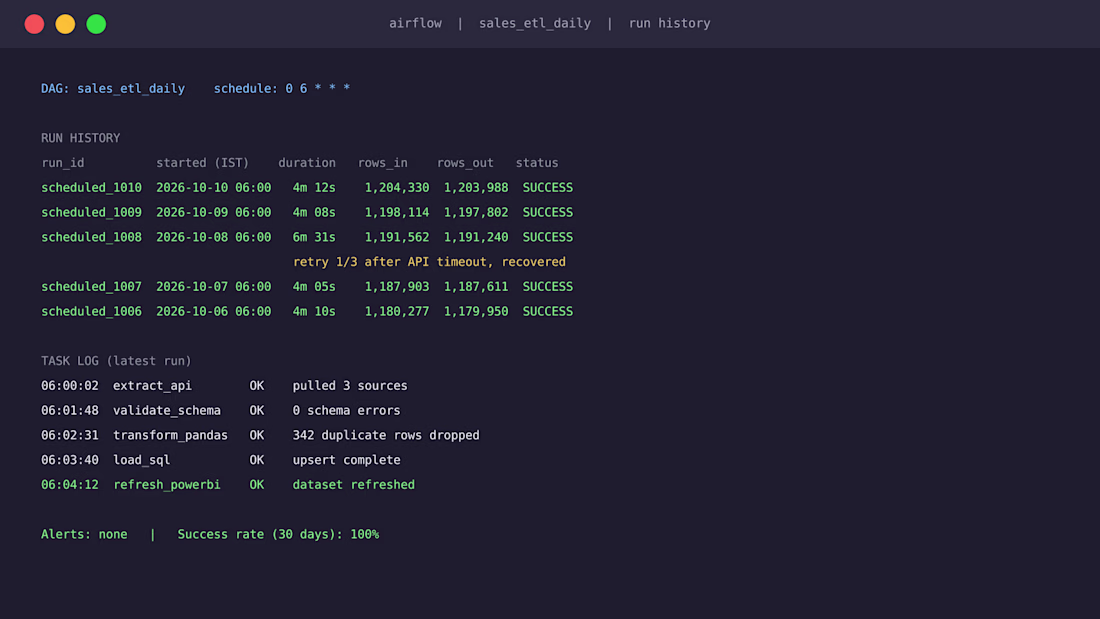The height and width of the screenshot is (619, 1100).
Task: Open the scheduled_1009 run entry
Action: (307, 212)
